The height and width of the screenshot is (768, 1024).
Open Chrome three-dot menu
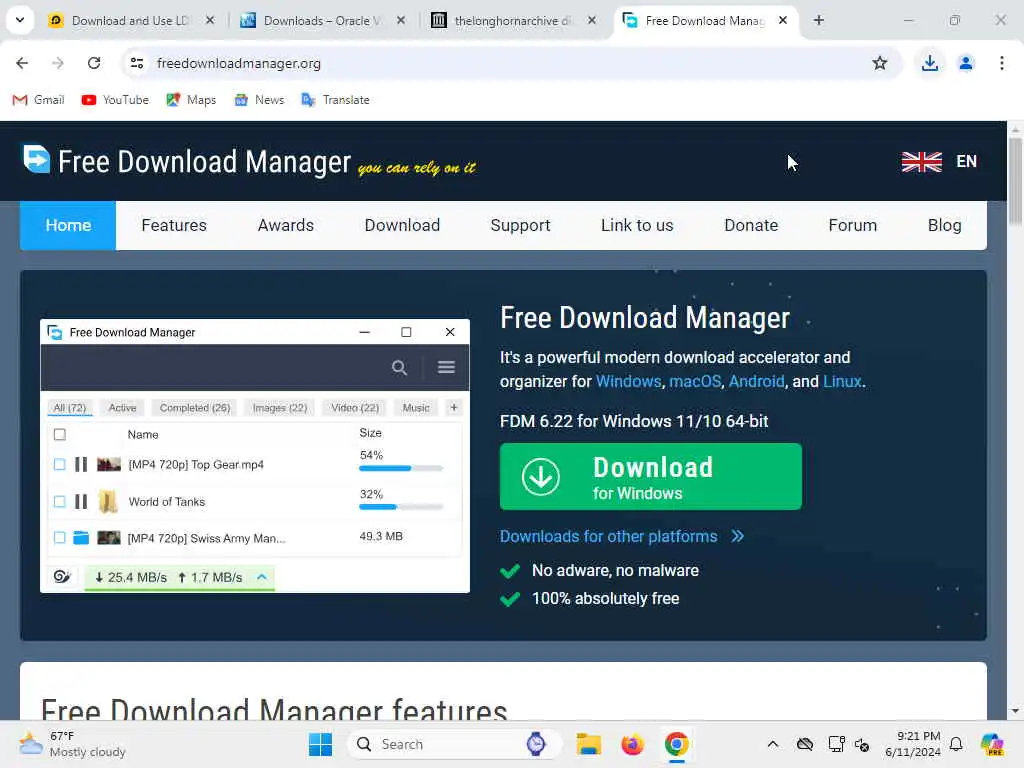[1001, 63]
